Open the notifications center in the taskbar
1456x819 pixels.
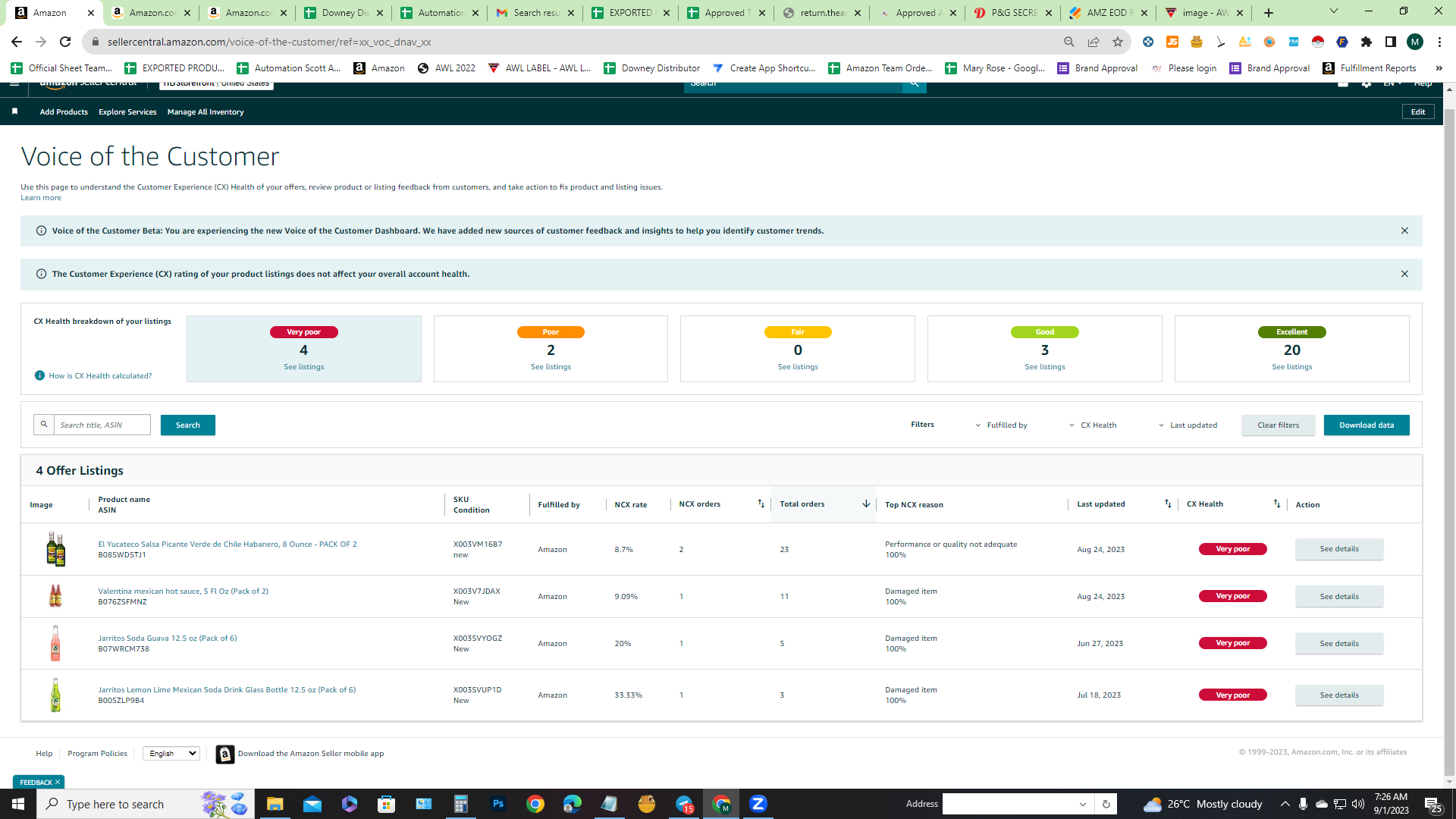click(x=1432, y=804)
